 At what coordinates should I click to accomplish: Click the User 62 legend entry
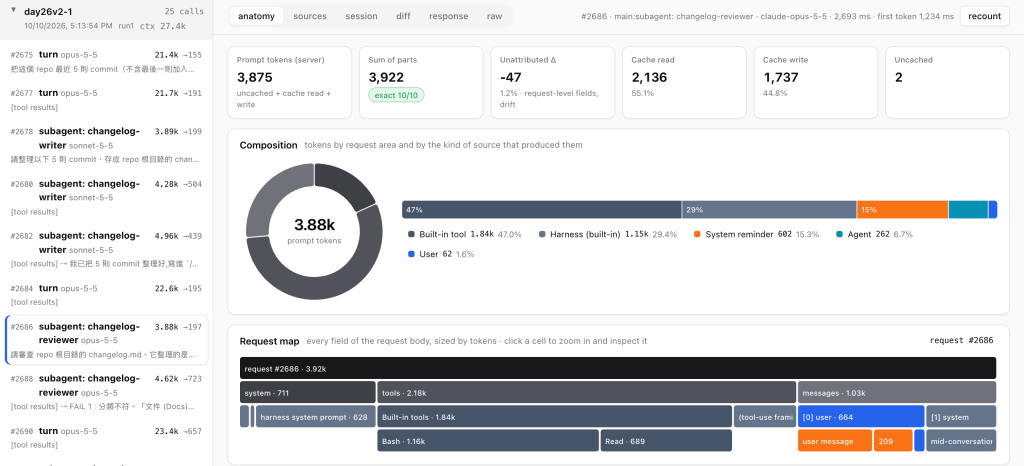pyautogui.click(x=441, y=254)
